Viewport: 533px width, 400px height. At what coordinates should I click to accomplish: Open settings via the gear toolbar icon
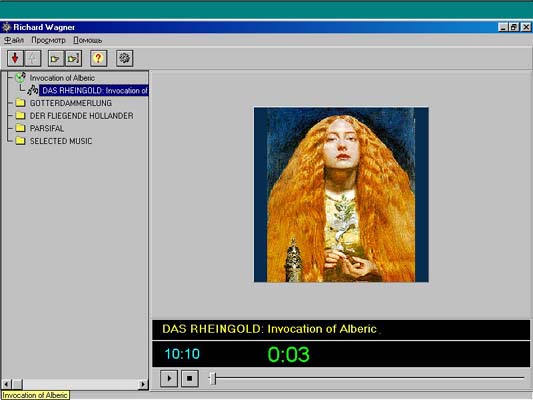click(x=124, y=58)
